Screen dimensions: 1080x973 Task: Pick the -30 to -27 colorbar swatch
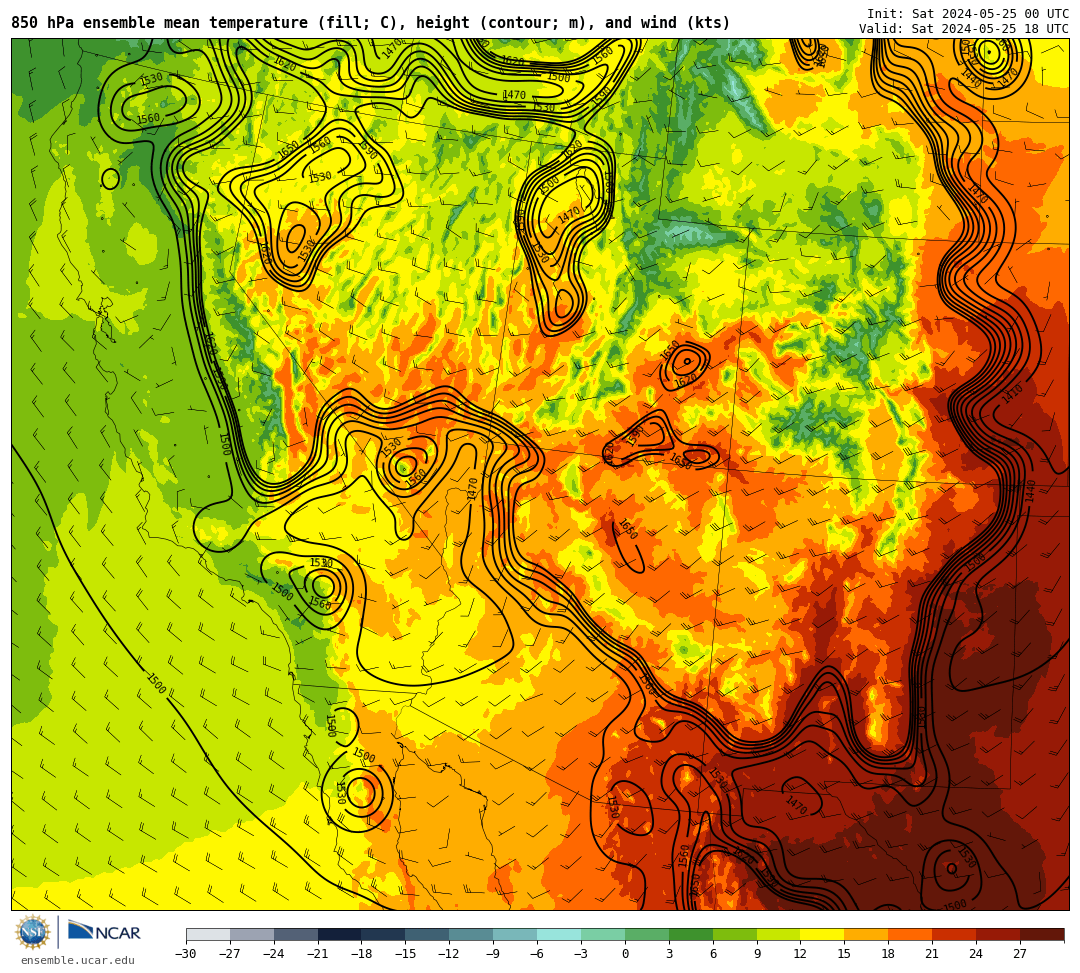pyautogui.click(x=208, y=934)
